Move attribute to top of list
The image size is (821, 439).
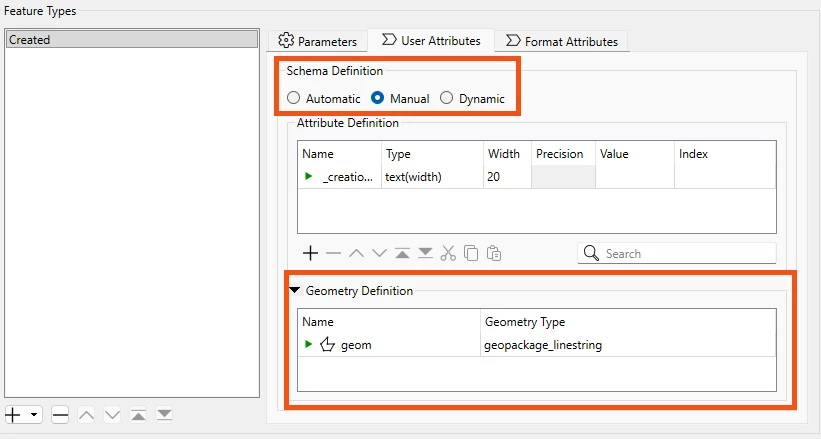(402, 254)
